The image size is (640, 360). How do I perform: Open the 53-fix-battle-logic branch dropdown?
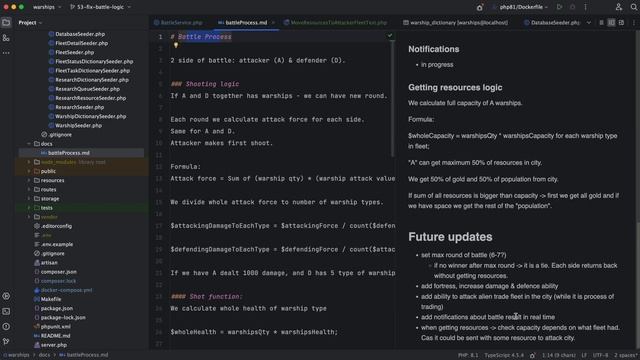[x=100, y=7]
